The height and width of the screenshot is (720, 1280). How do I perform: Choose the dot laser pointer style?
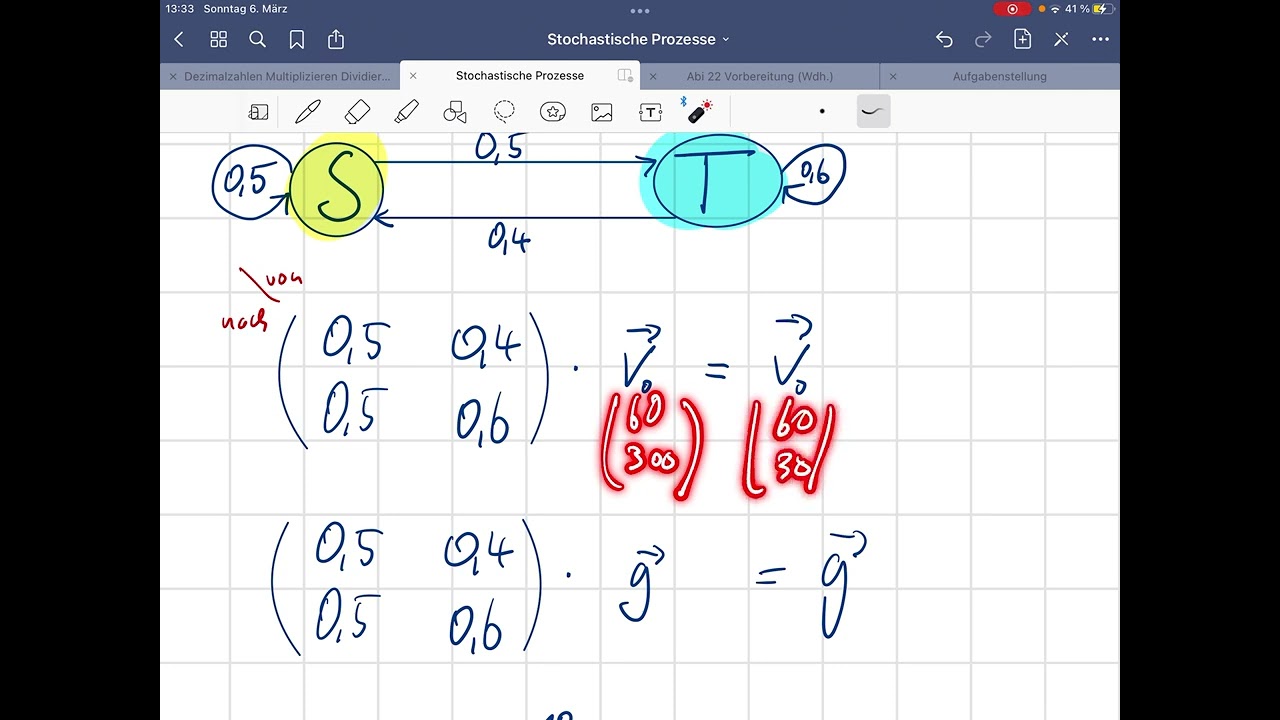point(822,111)
